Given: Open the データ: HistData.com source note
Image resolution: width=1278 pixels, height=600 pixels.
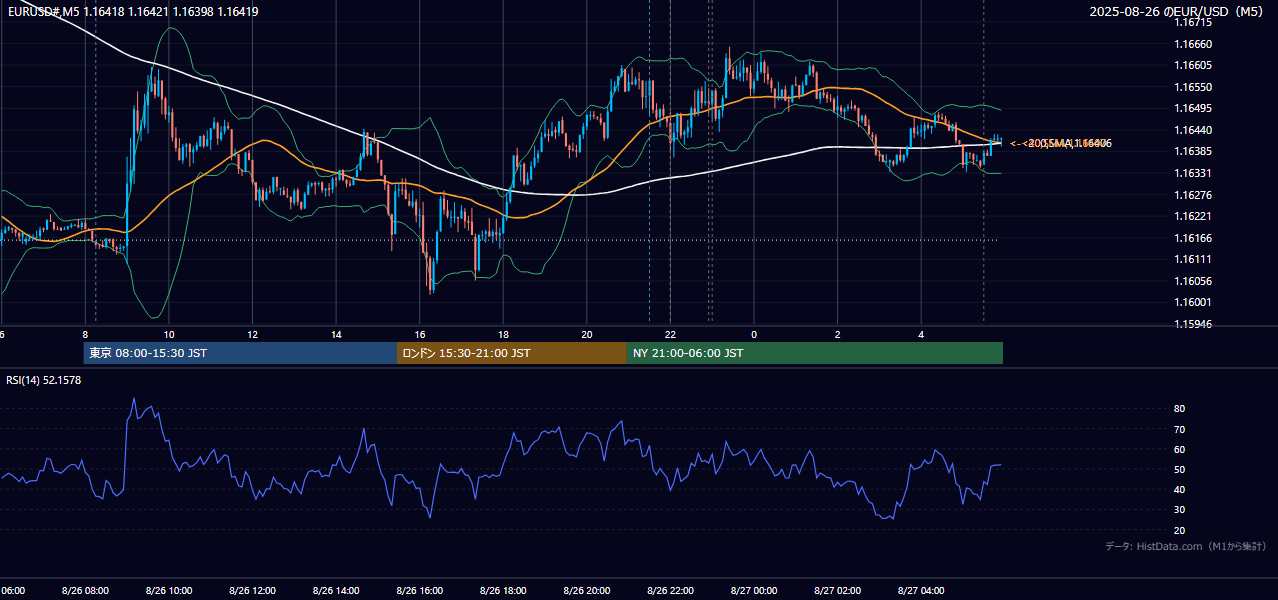Looking at the screenshot, I should tap(1186, 547).
